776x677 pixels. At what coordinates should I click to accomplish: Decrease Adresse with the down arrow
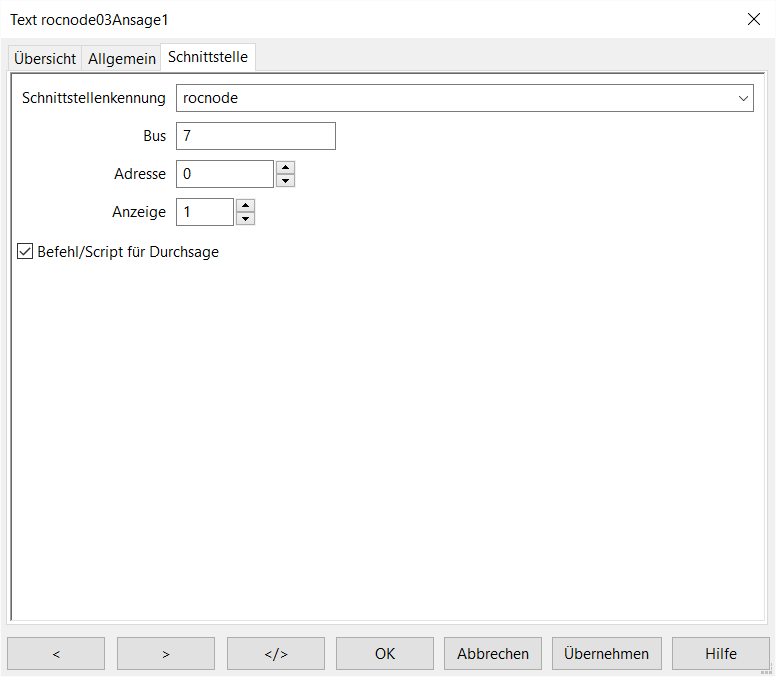coord(285,181)
